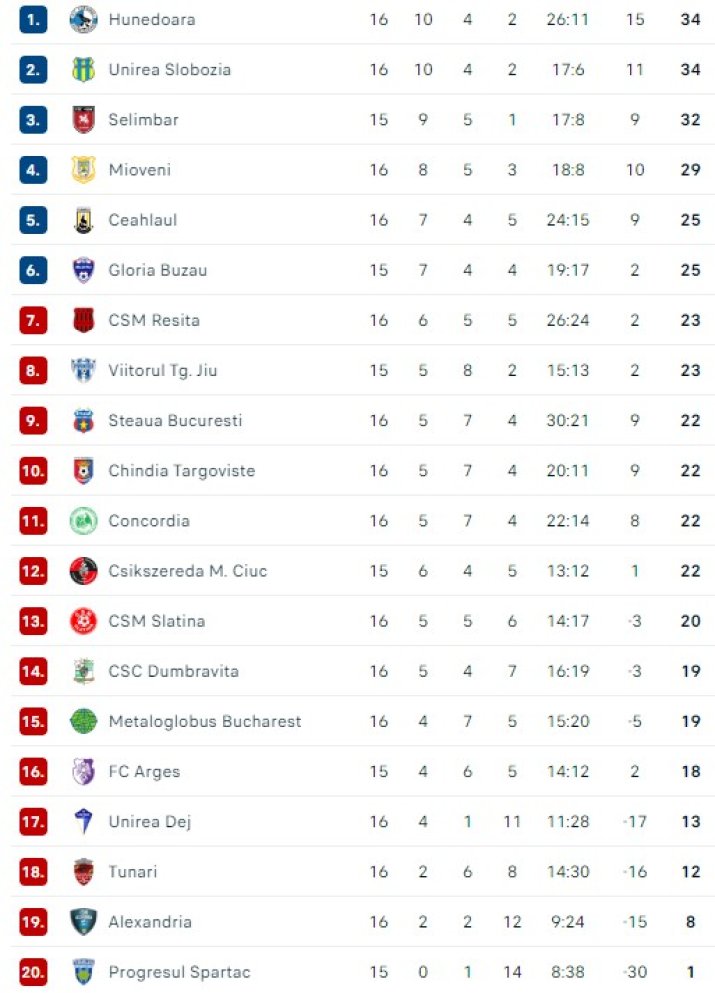The image size is (715, 993).
Task: Click the CSM Slatina red badge
Action: pos(83,621)
